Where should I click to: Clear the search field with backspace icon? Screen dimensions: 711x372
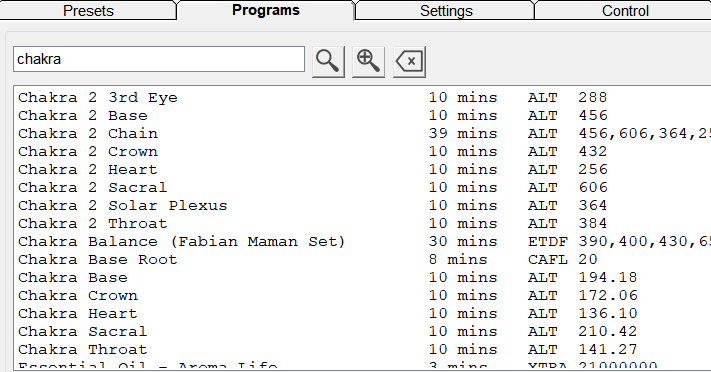click(409, 61)
